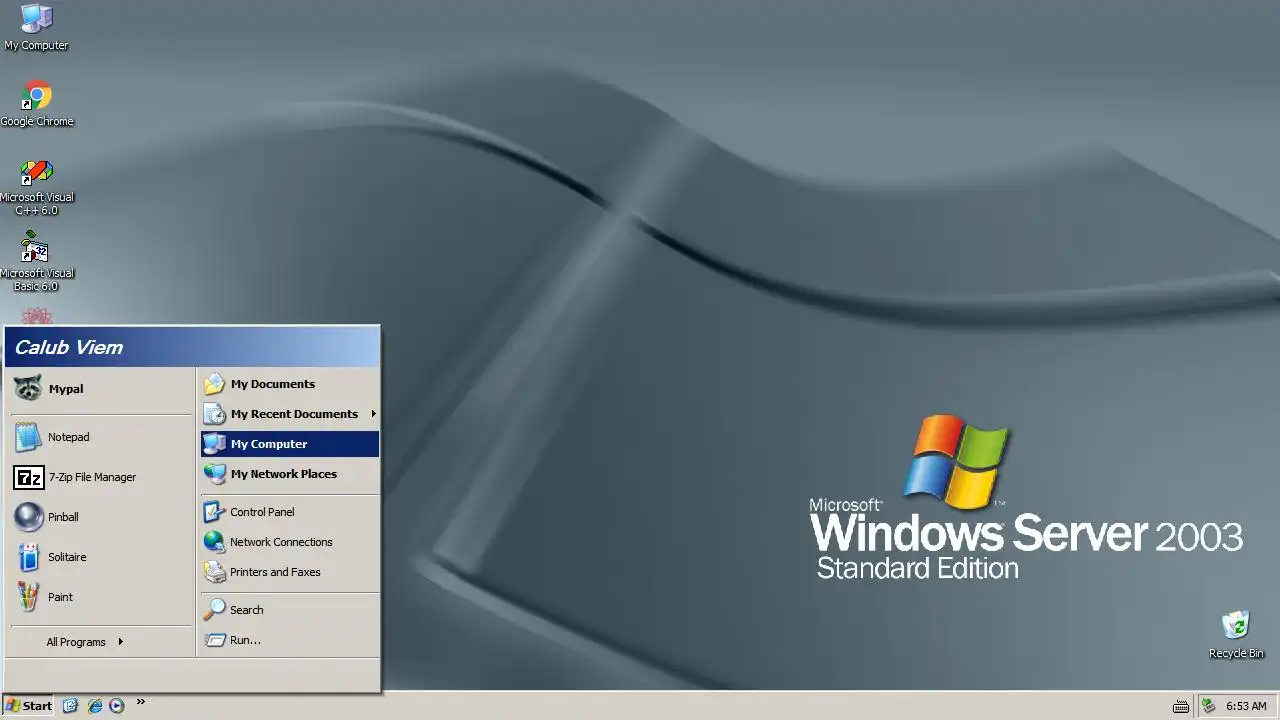The height and width of the screenshot is (720, 1280).
Task: Select My Computer in the Start menu
Action: point(290,444)
